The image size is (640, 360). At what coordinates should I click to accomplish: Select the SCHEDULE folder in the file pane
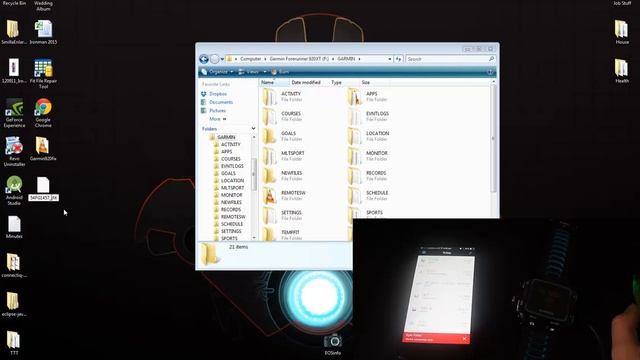(369, 196)
